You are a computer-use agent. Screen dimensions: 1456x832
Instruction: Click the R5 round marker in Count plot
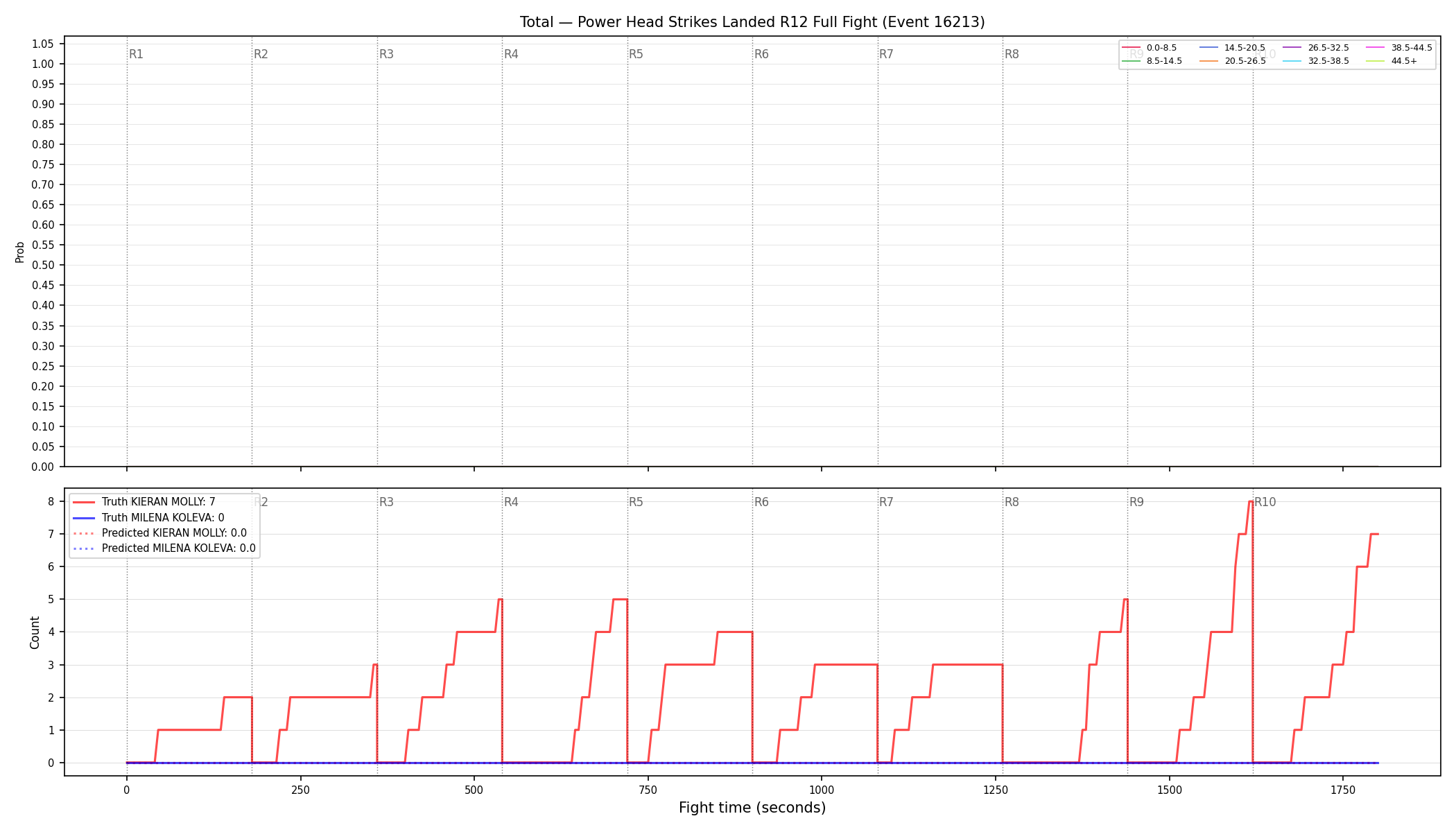636,502
